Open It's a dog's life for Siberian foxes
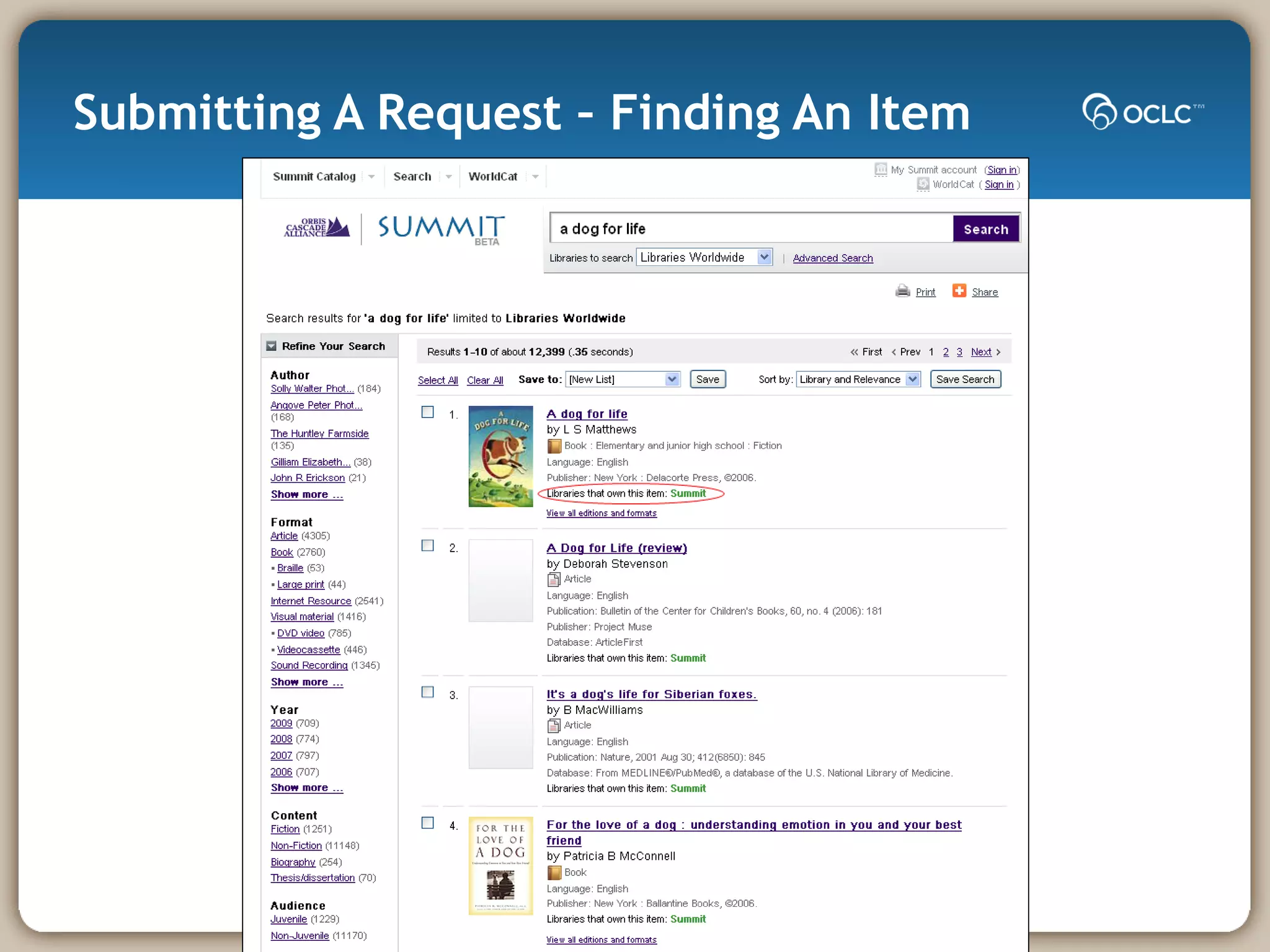Image resolution: width=1270 pixels, height=952 pixels. click(x=651, y=694)
